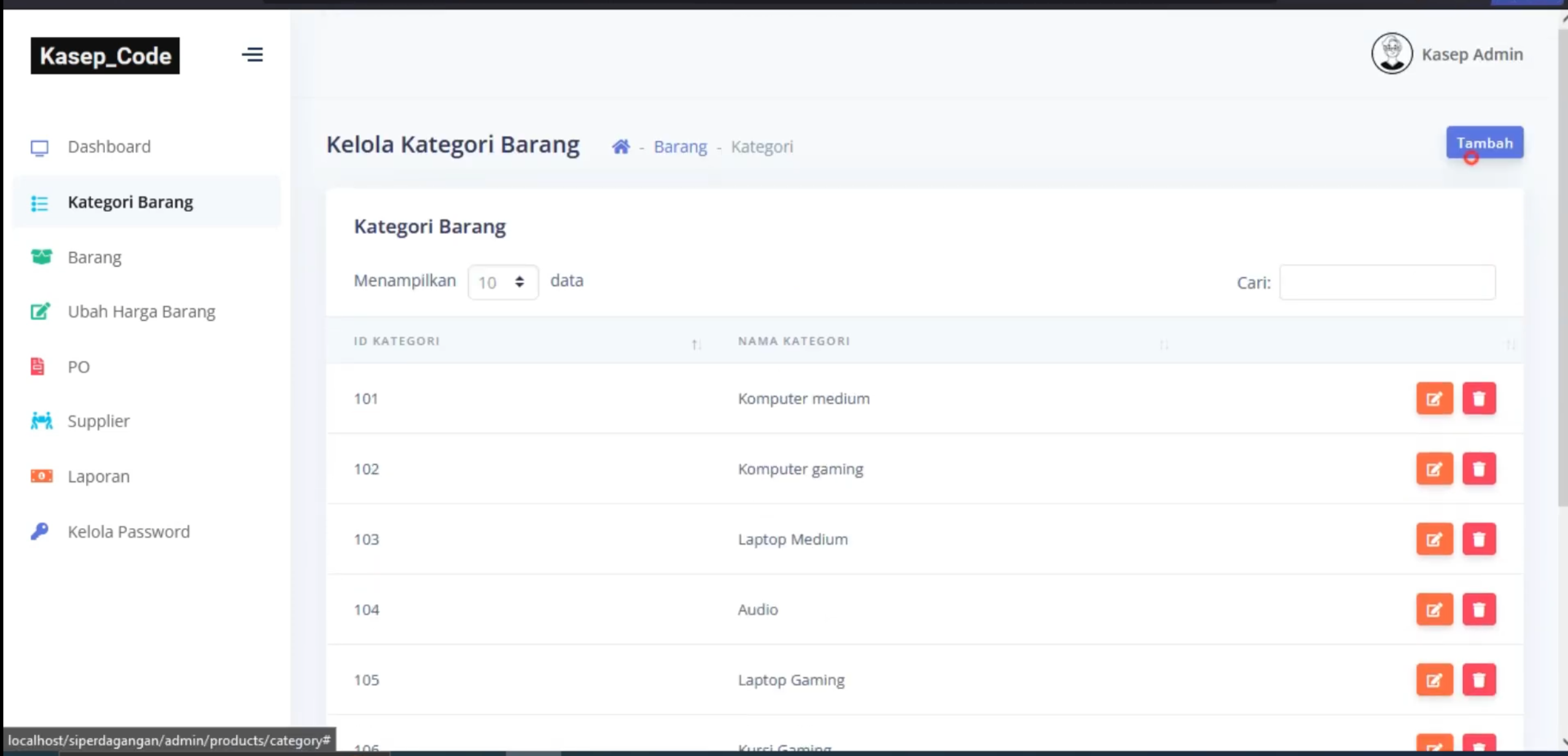Edit category 105 Laptop Gaming
Image resolution: width=1568 pixels, height=756 pixels.
tap(1435, 680)
